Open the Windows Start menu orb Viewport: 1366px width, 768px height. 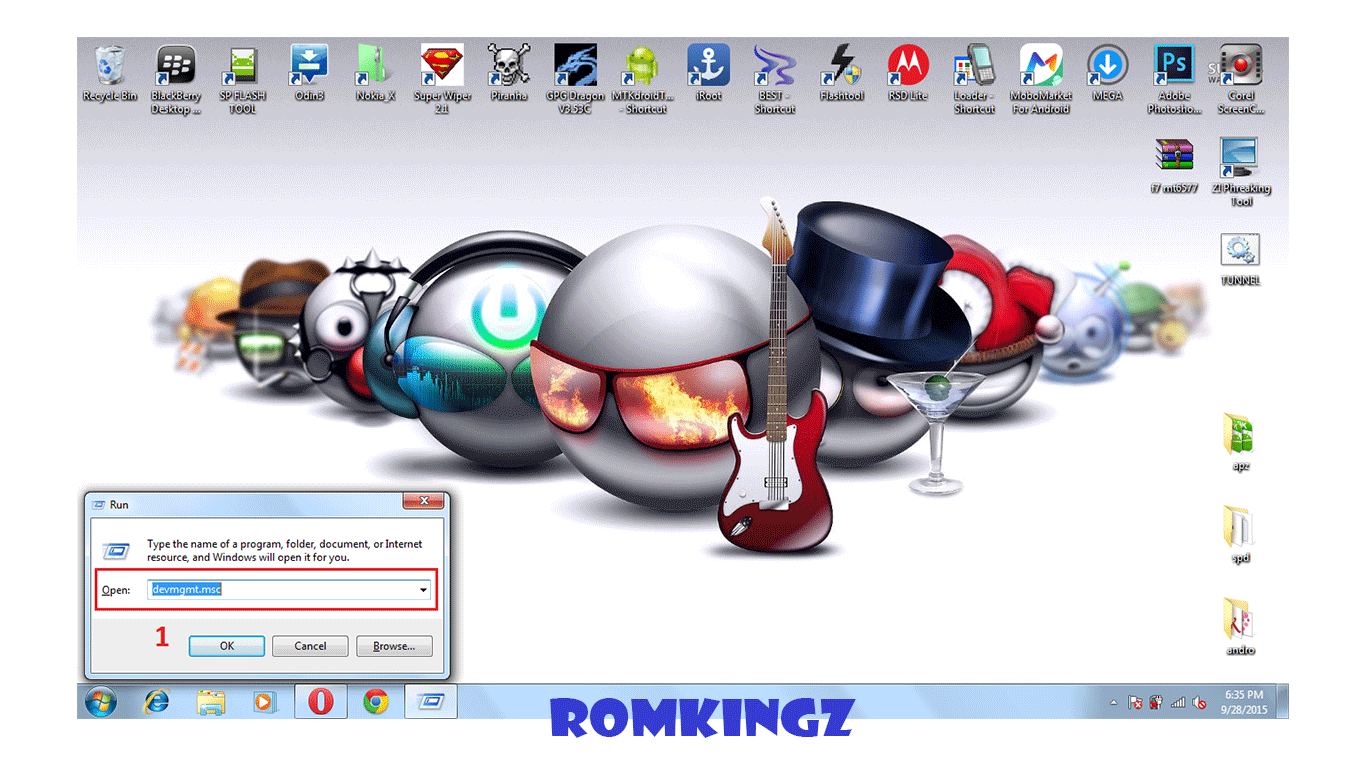(101, 702)
